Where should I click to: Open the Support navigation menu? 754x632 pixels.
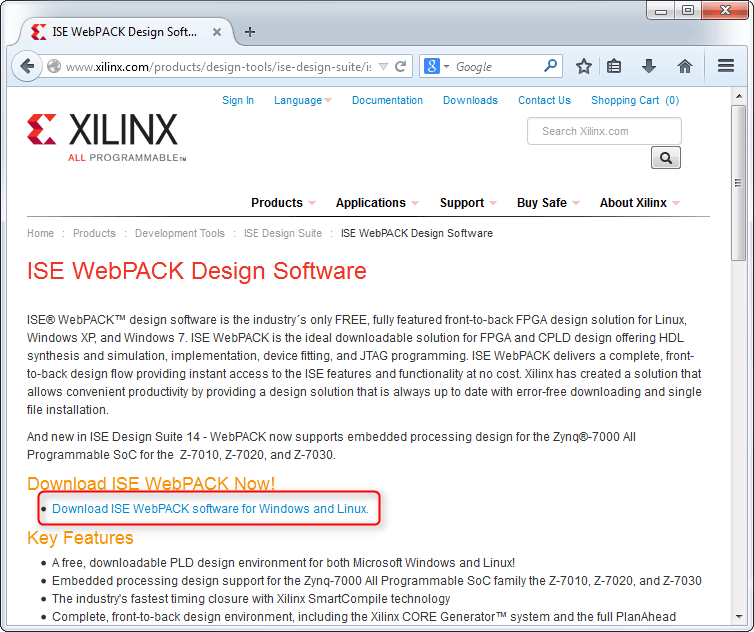coord(467,203)
